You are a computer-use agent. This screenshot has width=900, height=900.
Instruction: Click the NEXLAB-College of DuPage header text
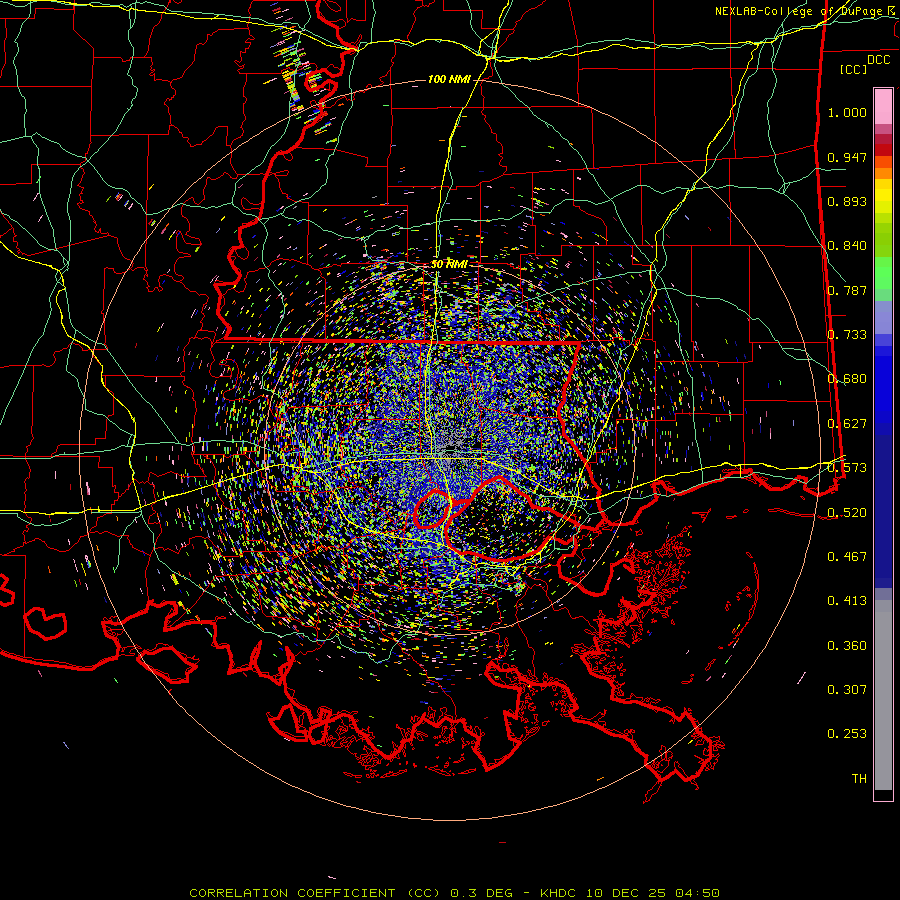tap(806, 11)
